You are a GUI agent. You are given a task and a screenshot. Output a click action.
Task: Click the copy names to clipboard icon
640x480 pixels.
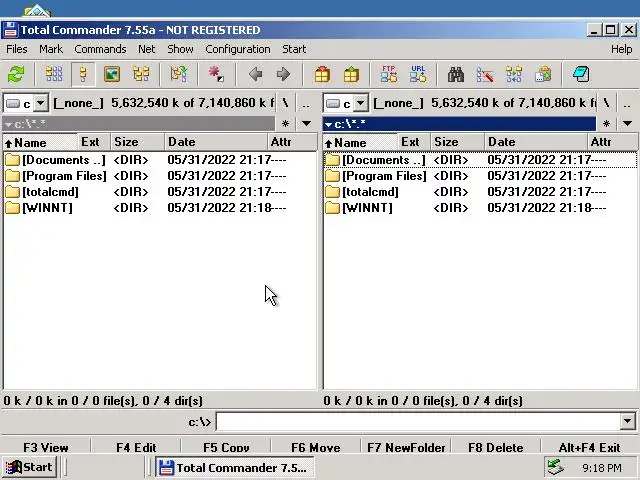coord(543,75)
